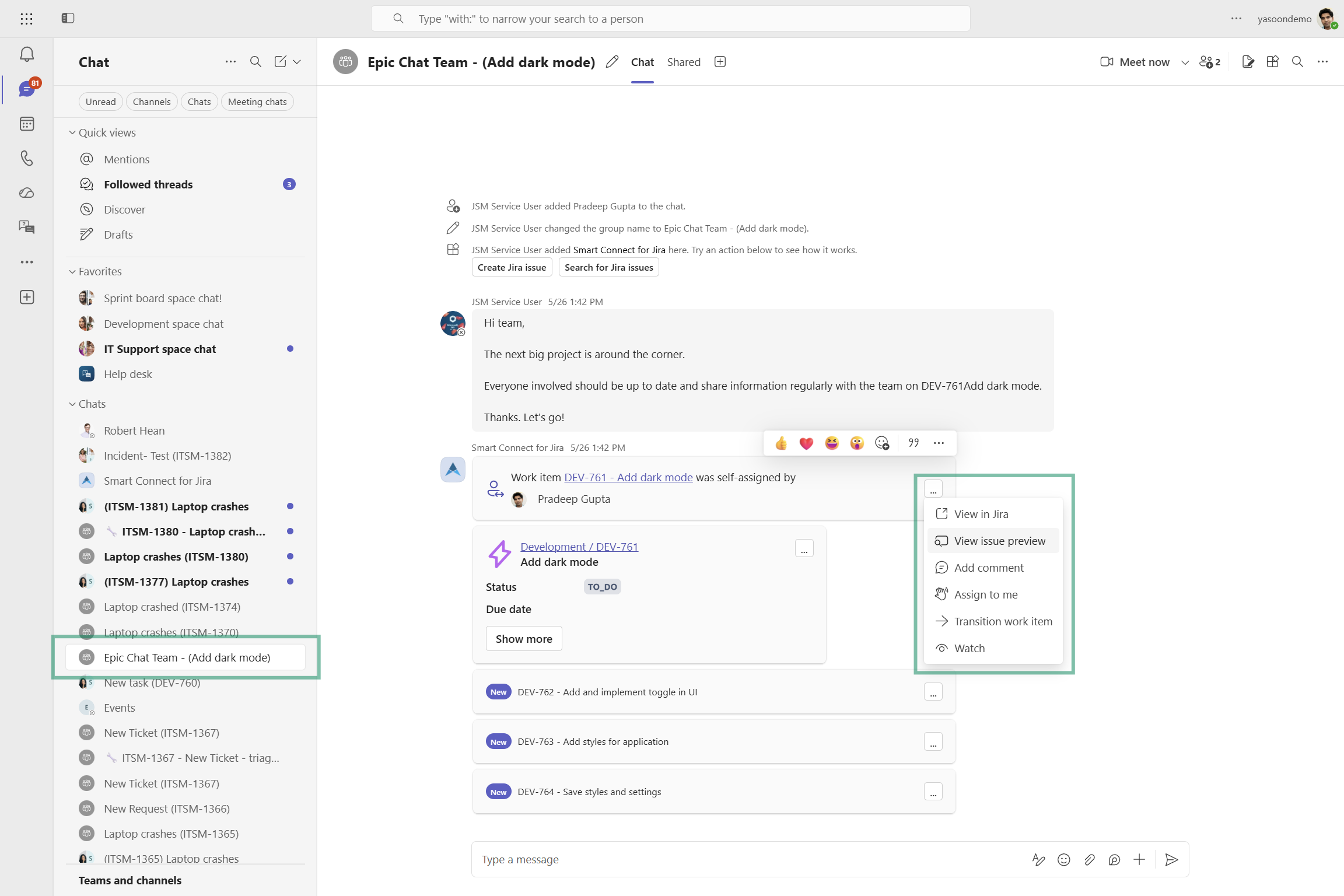Start a new chat compose icon
This screenshot has height=896, width=1344.
[281, 62]
